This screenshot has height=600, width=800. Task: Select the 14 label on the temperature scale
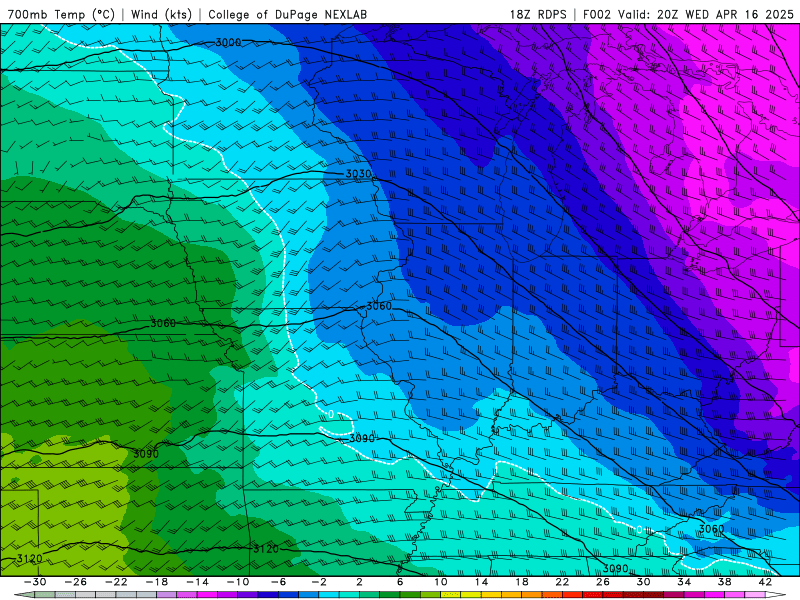coord(481,582)
